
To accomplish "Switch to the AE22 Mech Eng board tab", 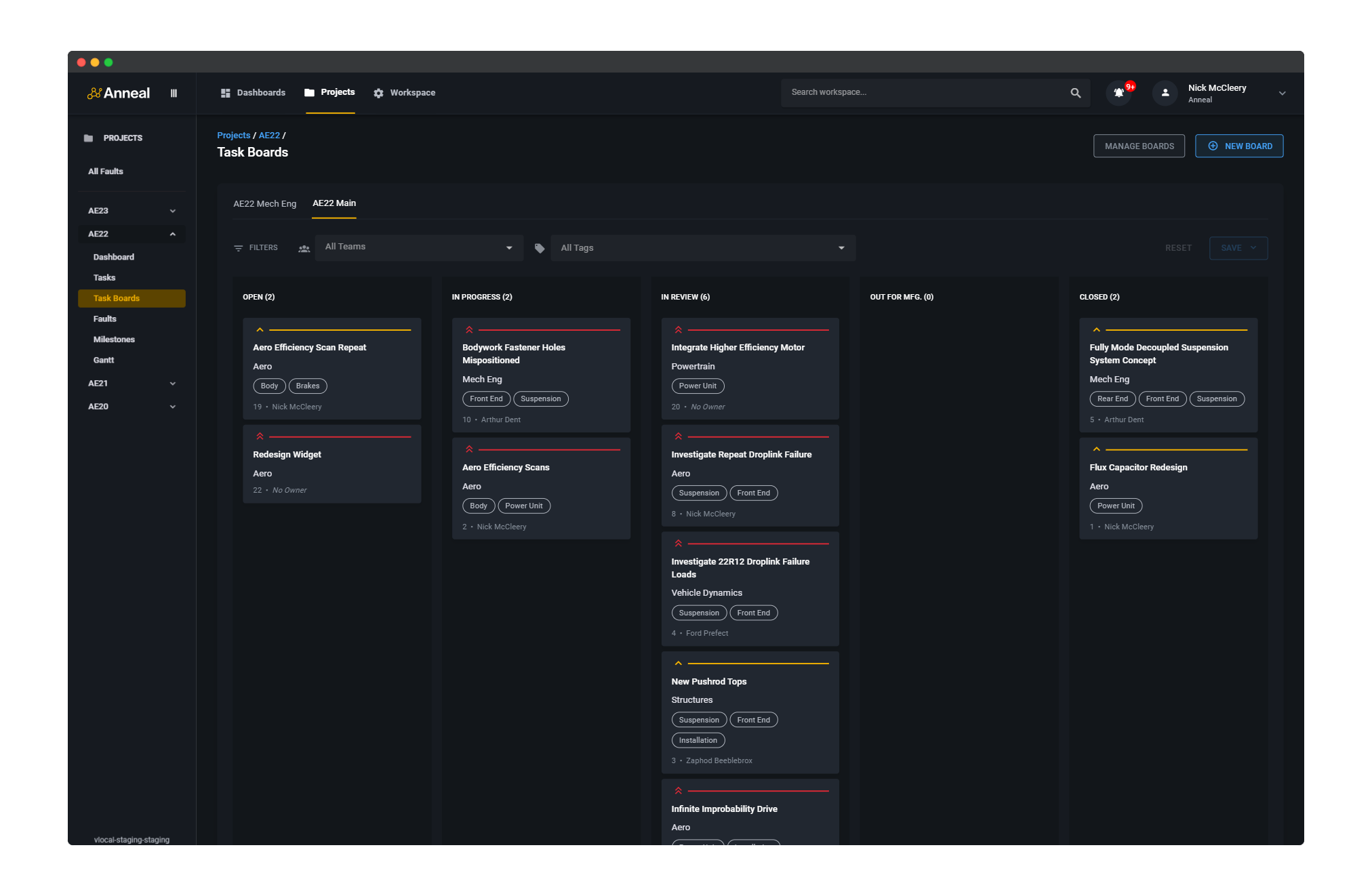I will click(265, 203).
